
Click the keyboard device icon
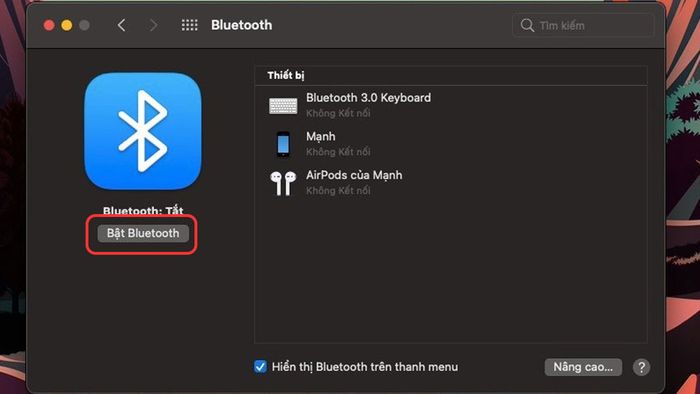[283, 106]
